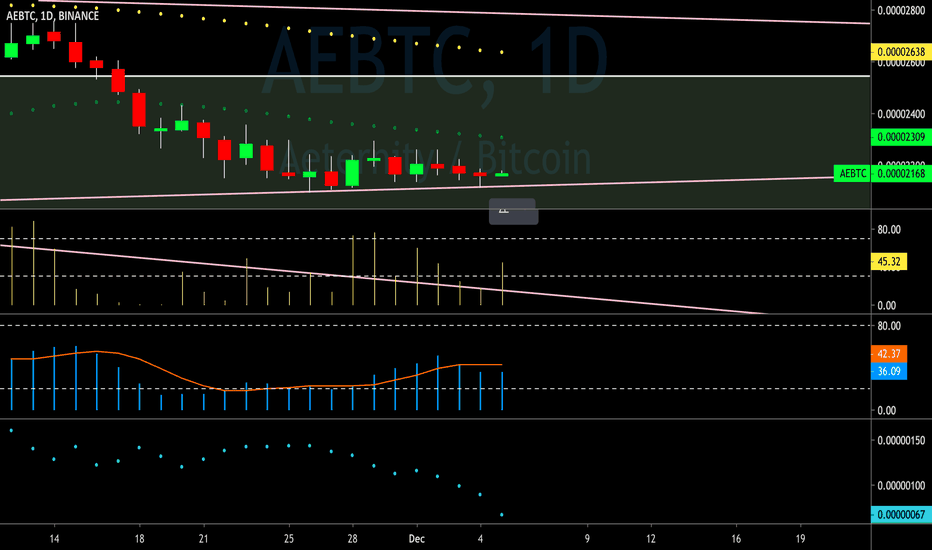Viewport: 932px width, 550px height.
Task: Click date label 16 on time axis
Action: pos(736,539)
